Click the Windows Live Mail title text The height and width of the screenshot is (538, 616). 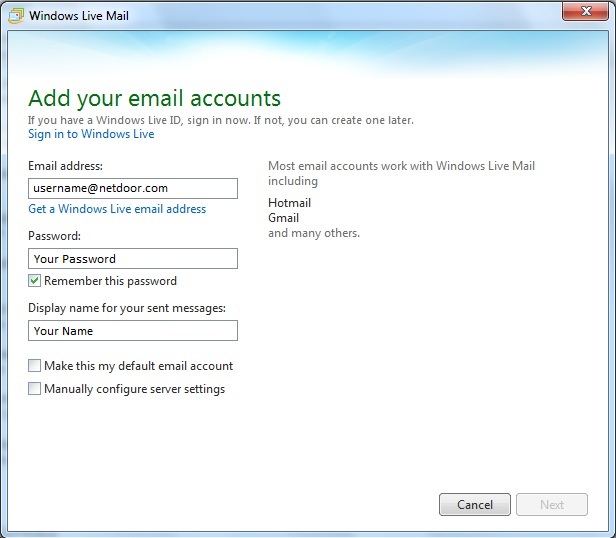click(81, 16)
